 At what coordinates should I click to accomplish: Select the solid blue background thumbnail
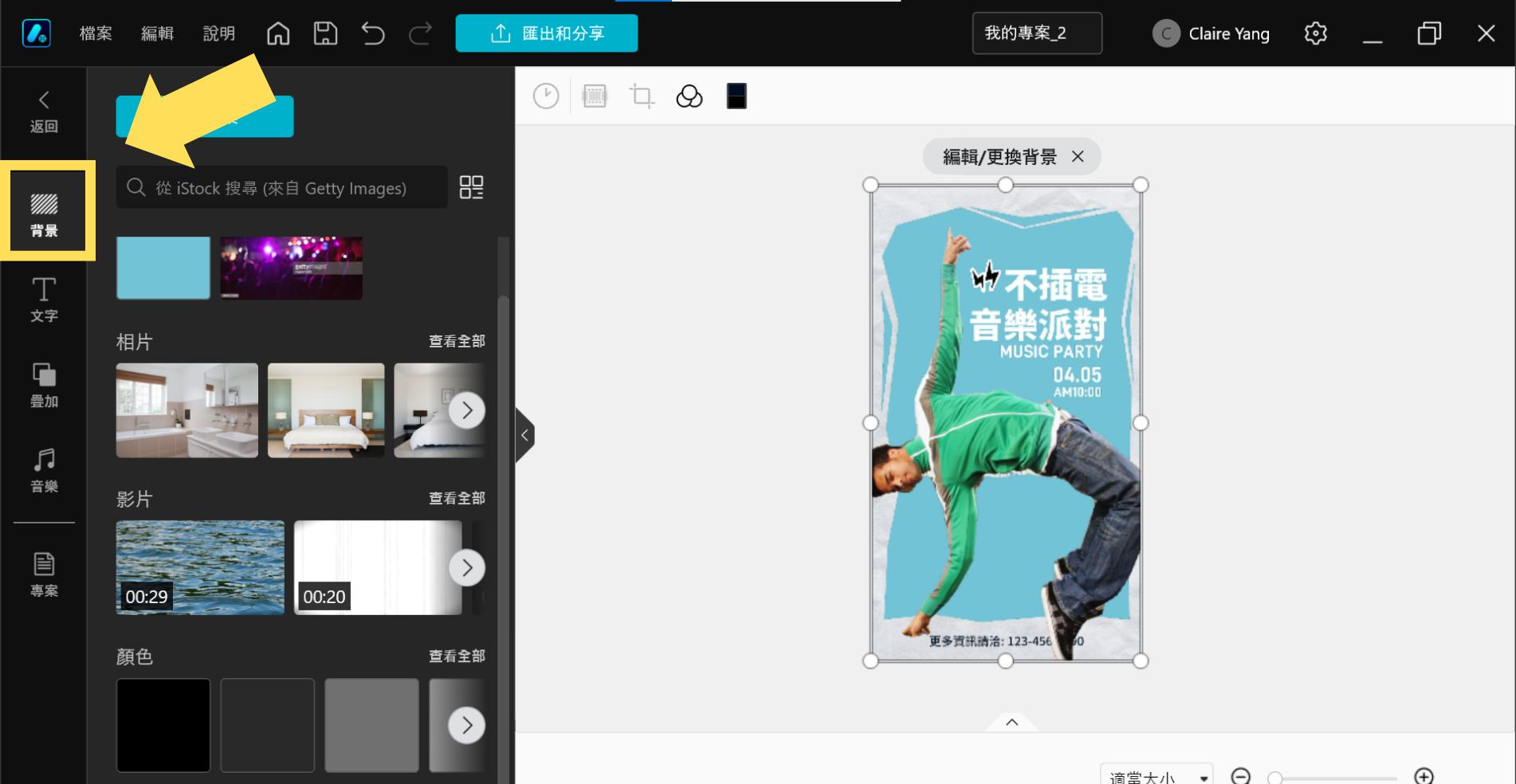coord(163,268)
